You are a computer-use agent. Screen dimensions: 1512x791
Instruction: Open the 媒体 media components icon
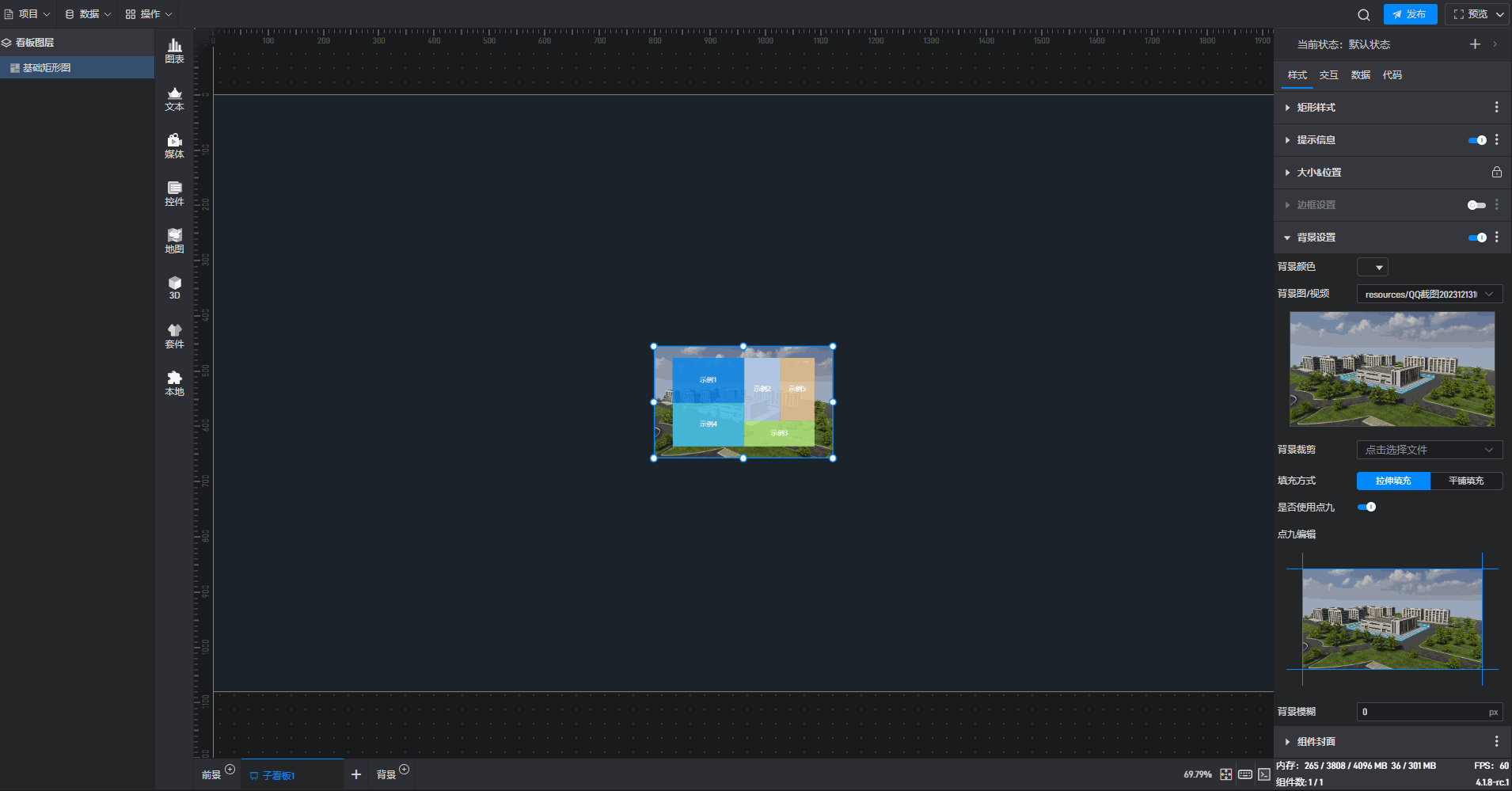[x=174, y=146]
